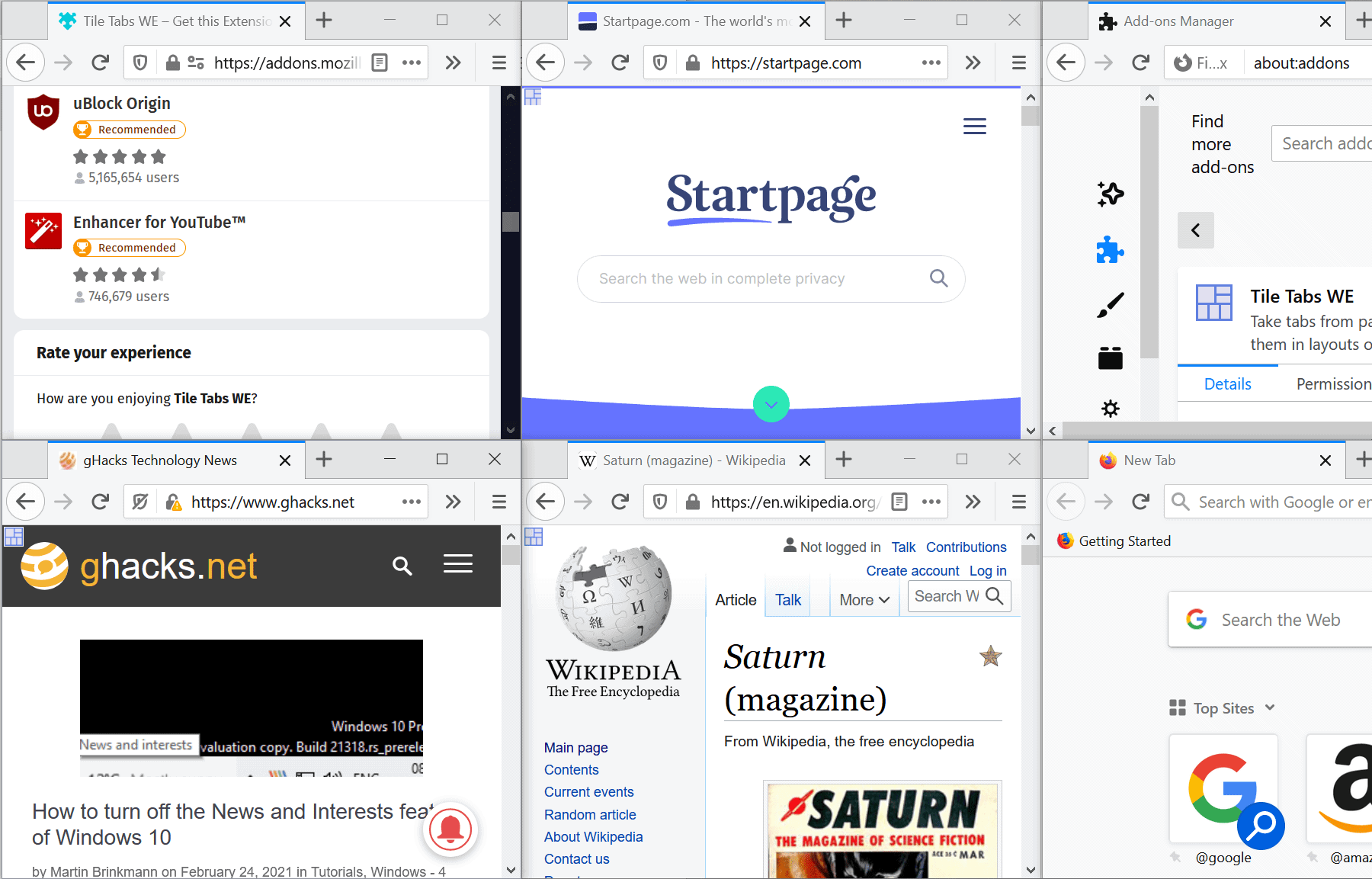Collapse the Tile Tabs WE detail panel chevron
Viewport: 1372px width, 879px height.
(x=1195, y=229)
